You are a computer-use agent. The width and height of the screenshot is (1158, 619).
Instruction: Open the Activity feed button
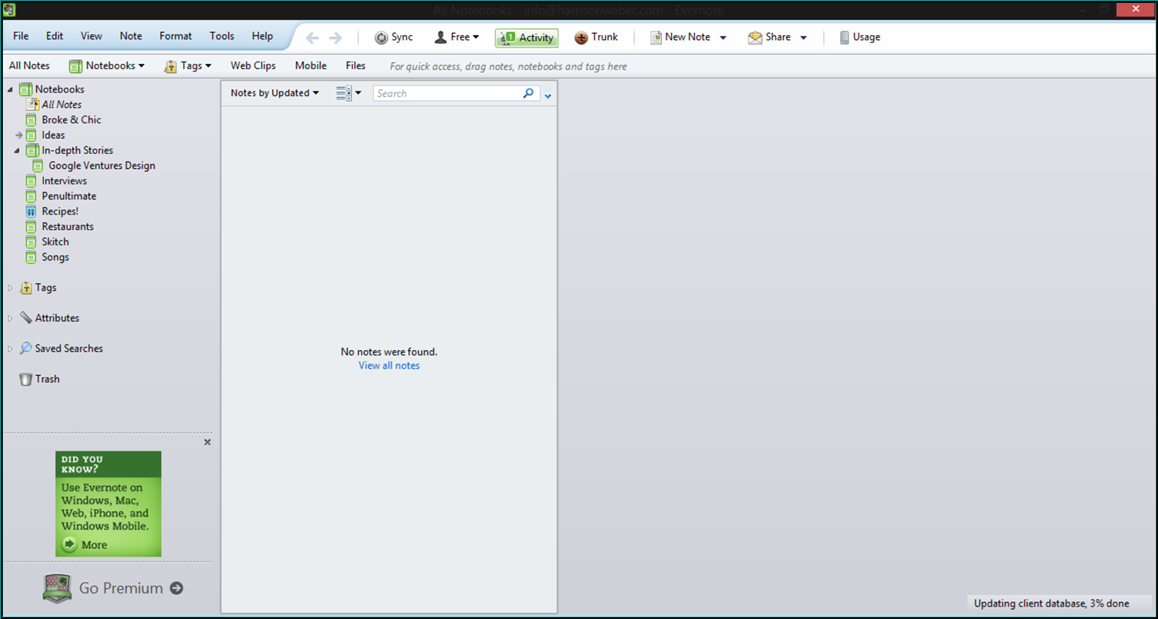pos(527,38)
